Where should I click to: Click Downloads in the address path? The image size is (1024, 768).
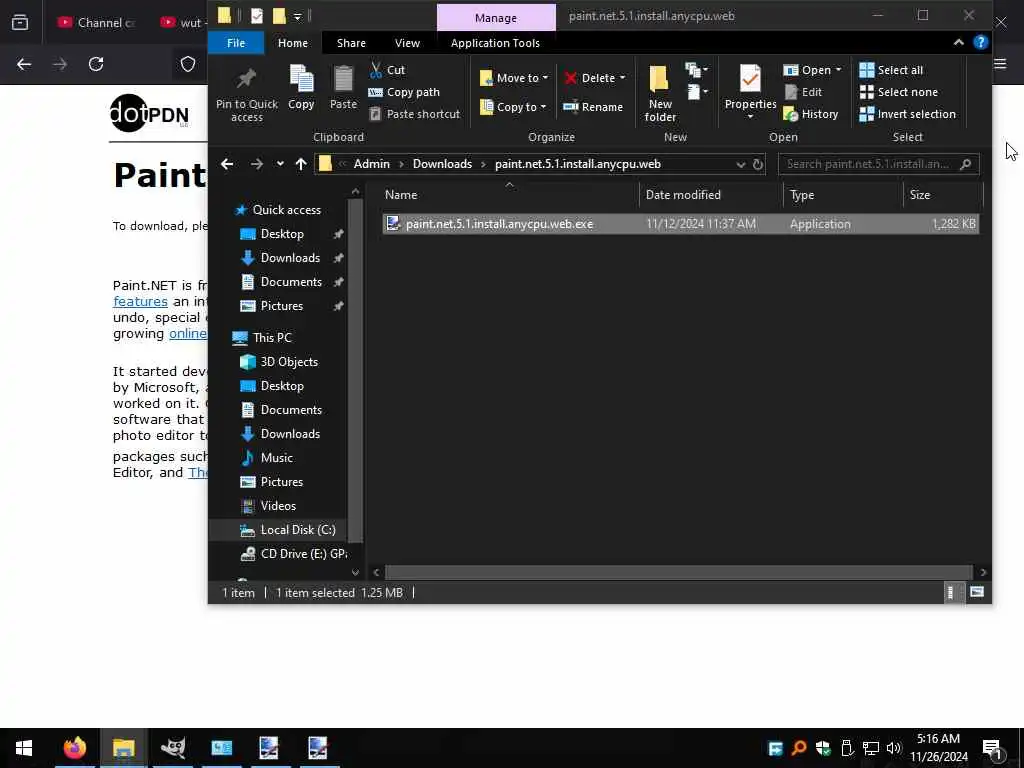pos(442,164)
